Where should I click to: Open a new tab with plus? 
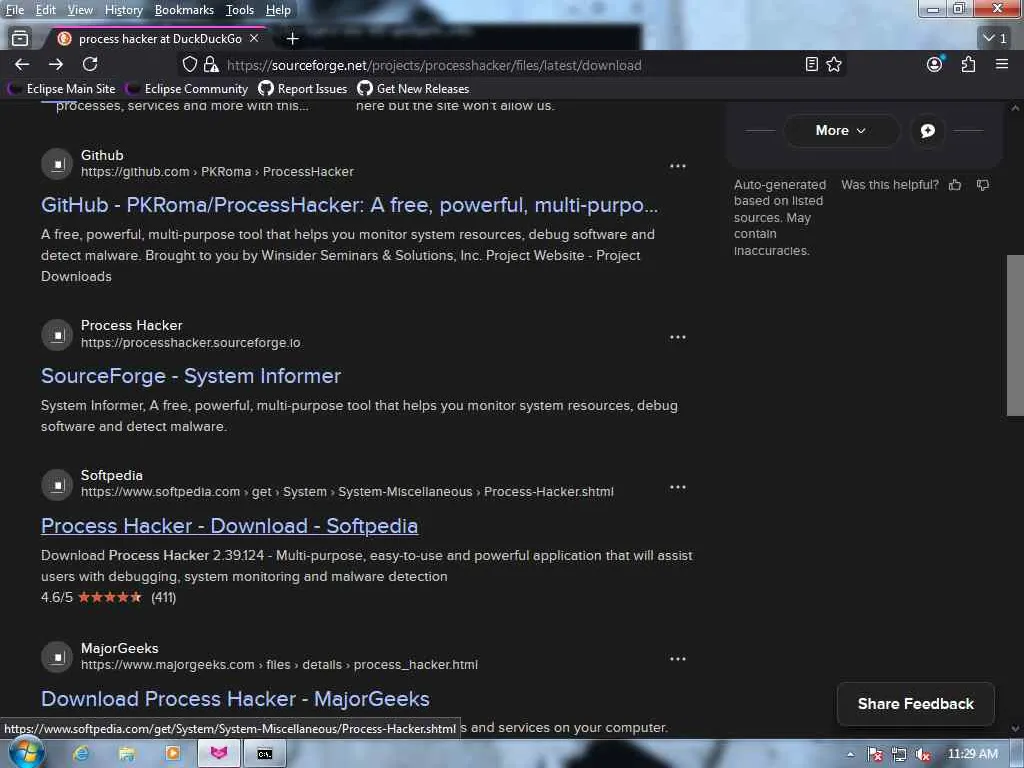tap(293, 39)
